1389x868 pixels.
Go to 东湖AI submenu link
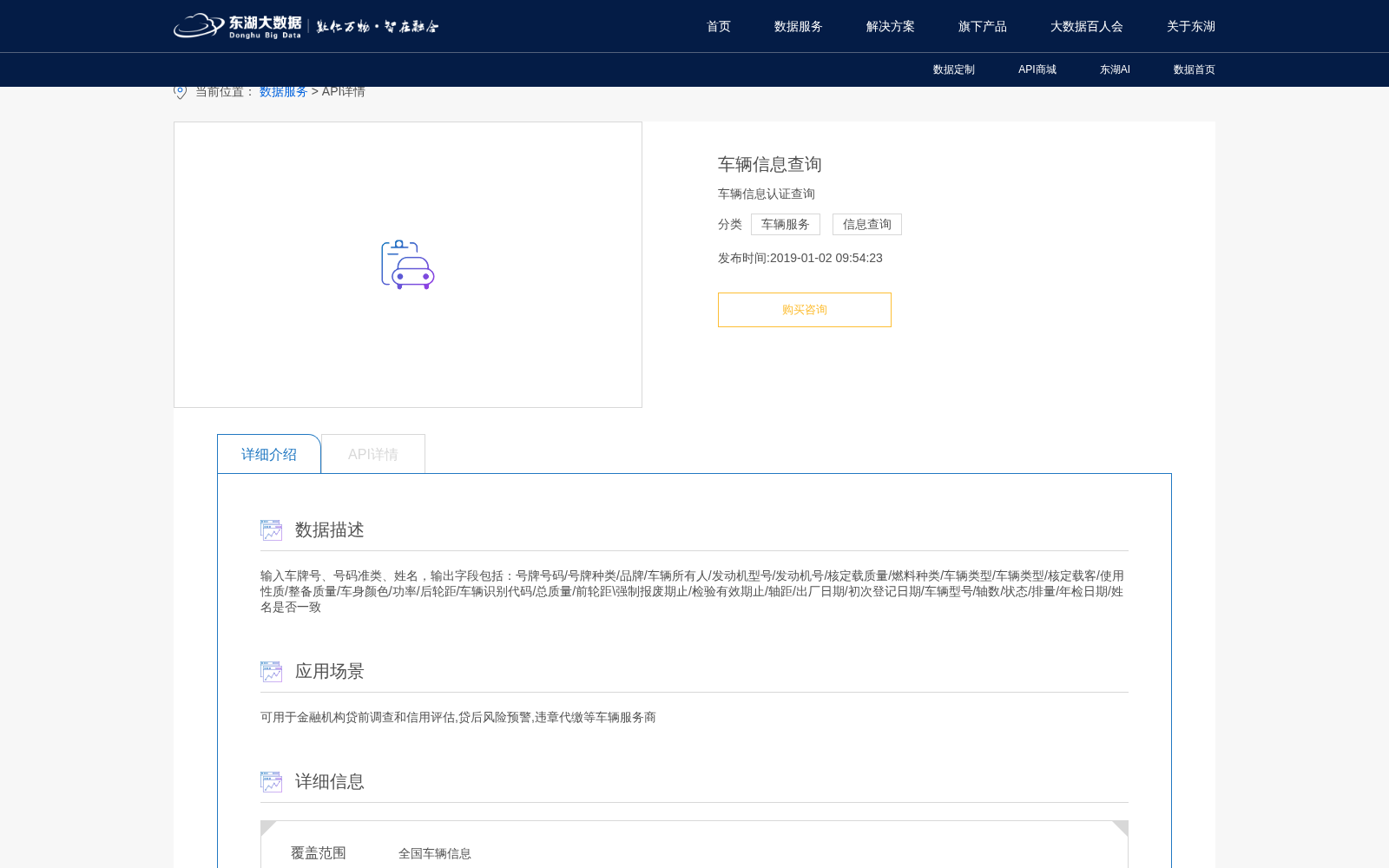click(x=1115, y=69)
